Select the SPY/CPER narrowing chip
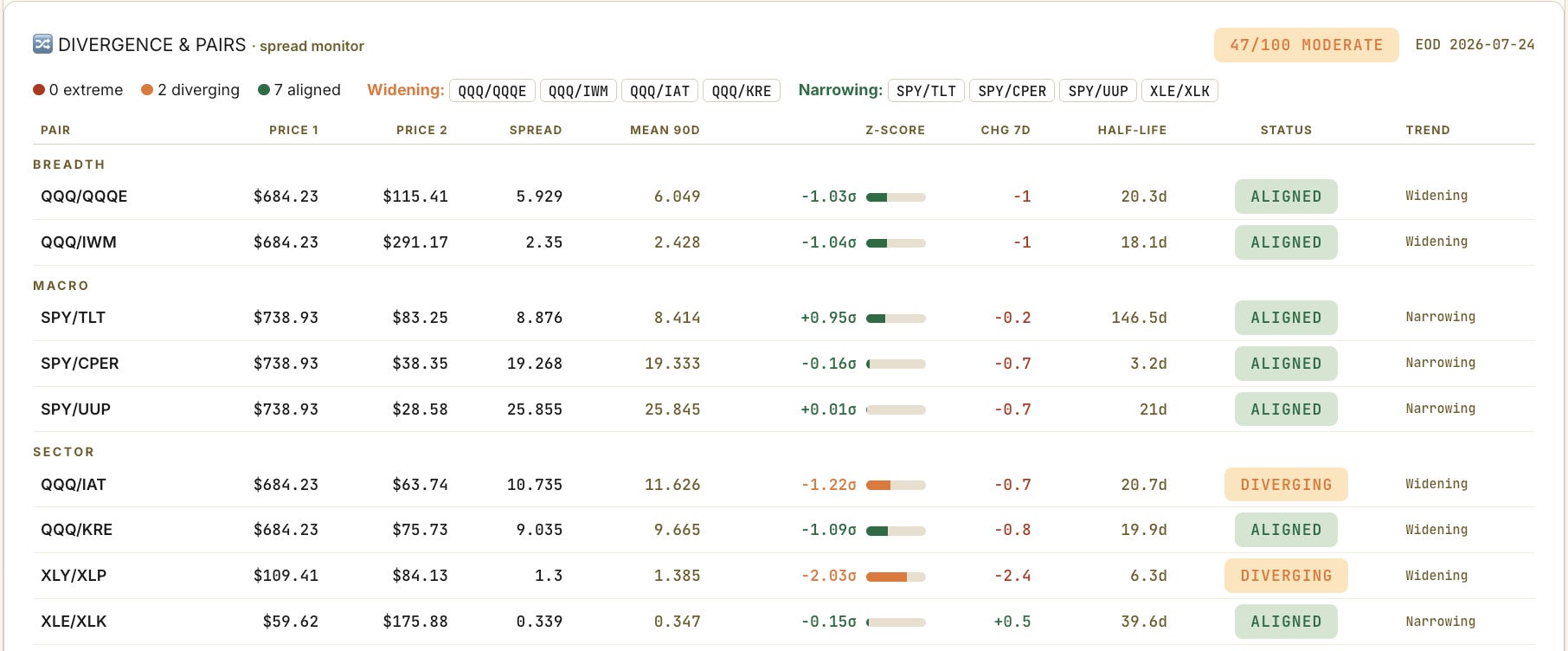The width and height of the screenshot is (1568, 651). [1012, 91]
